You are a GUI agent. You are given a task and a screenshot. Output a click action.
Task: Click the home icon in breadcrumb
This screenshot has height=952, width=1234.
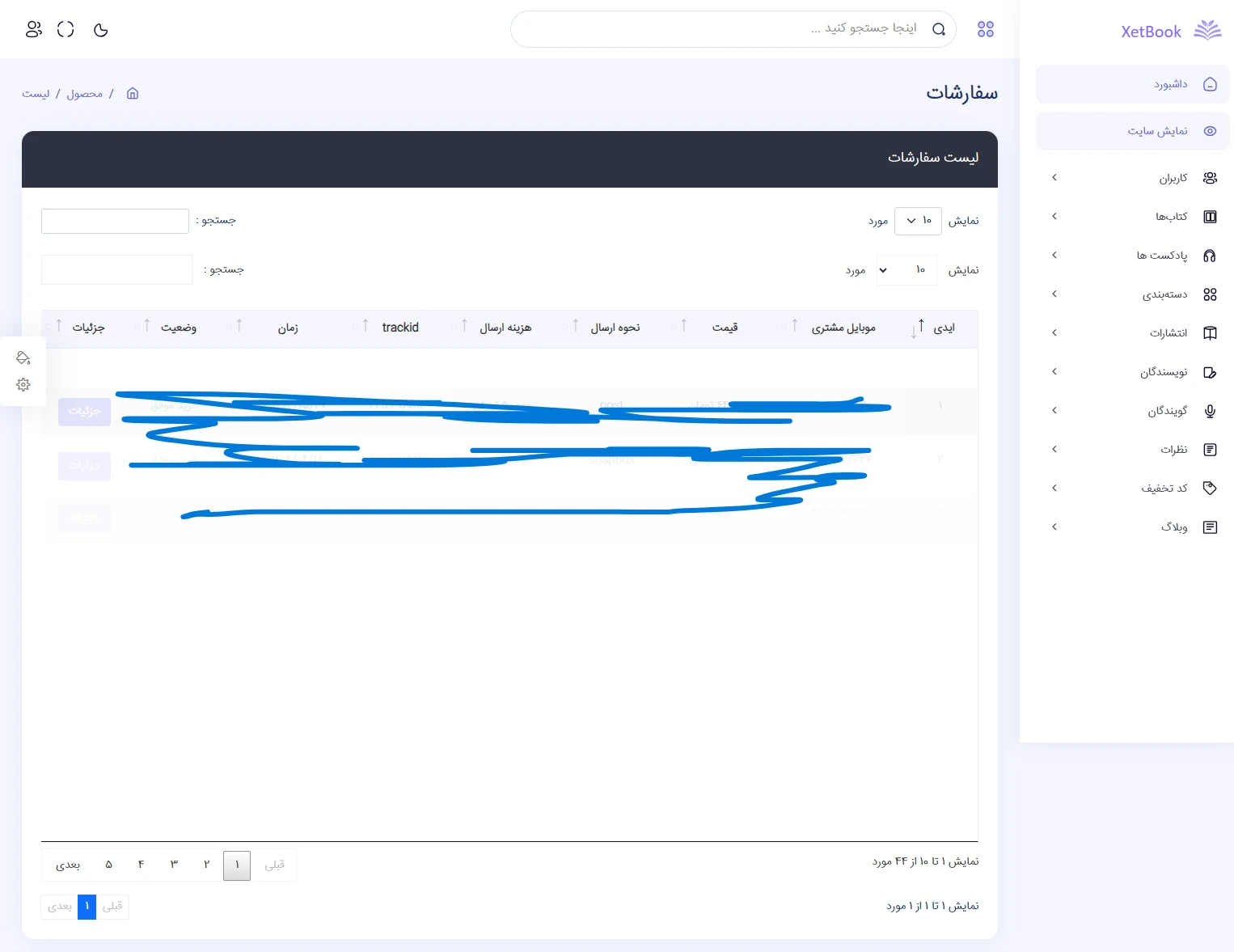133,94
